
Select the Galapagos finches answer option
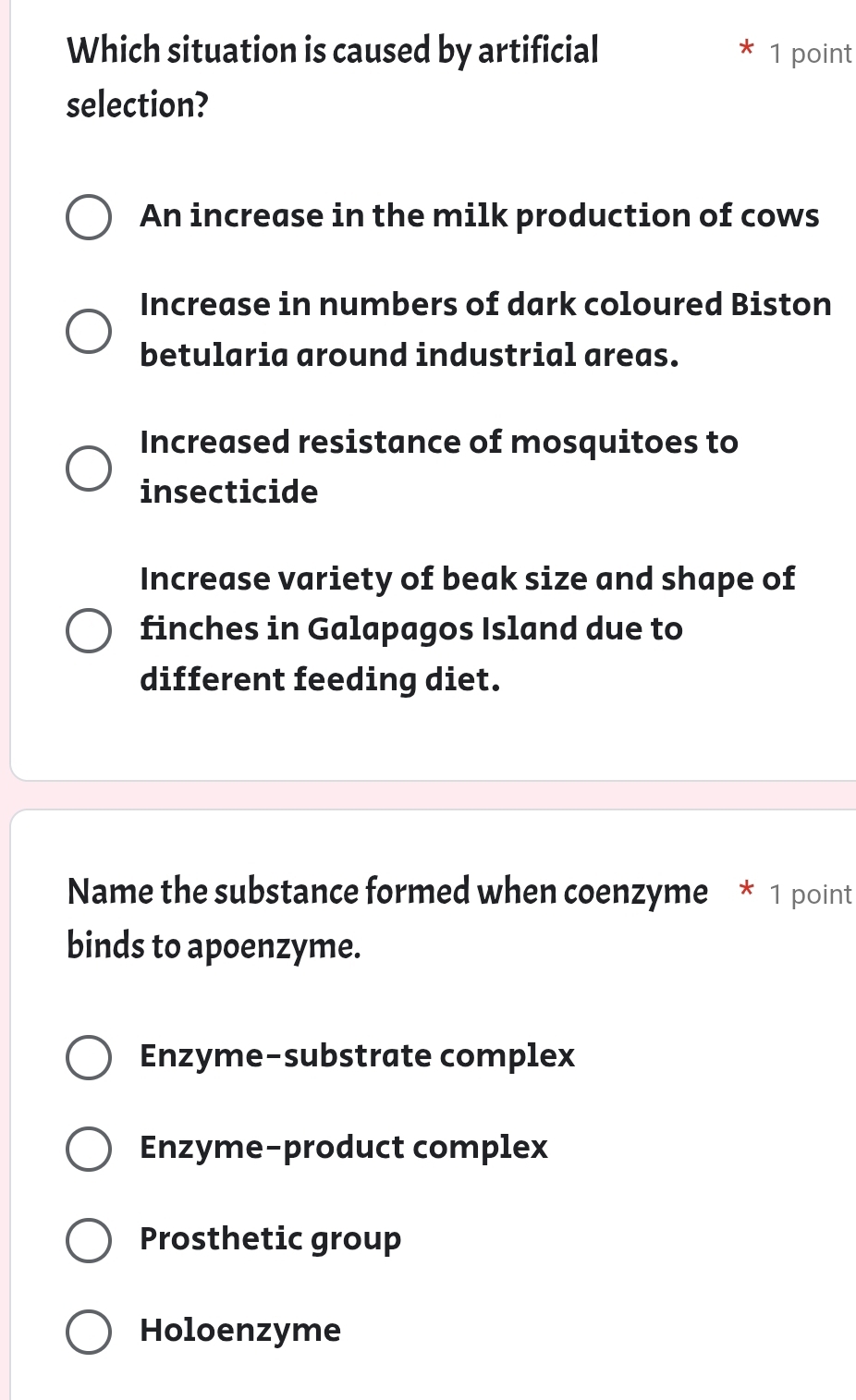88,629
